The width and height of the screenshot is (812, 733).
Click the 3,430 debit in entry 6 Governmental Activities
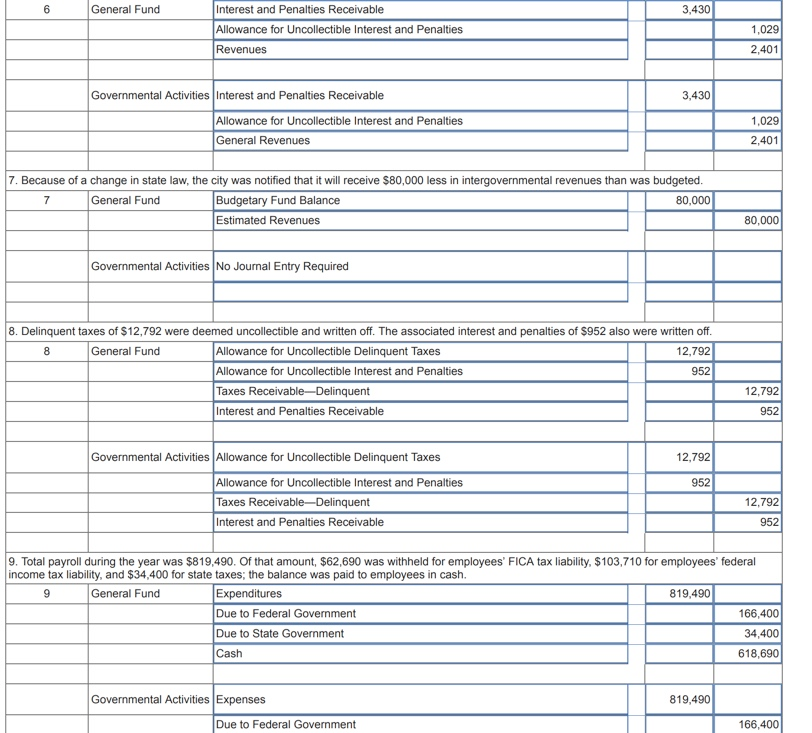coord(679,95)
